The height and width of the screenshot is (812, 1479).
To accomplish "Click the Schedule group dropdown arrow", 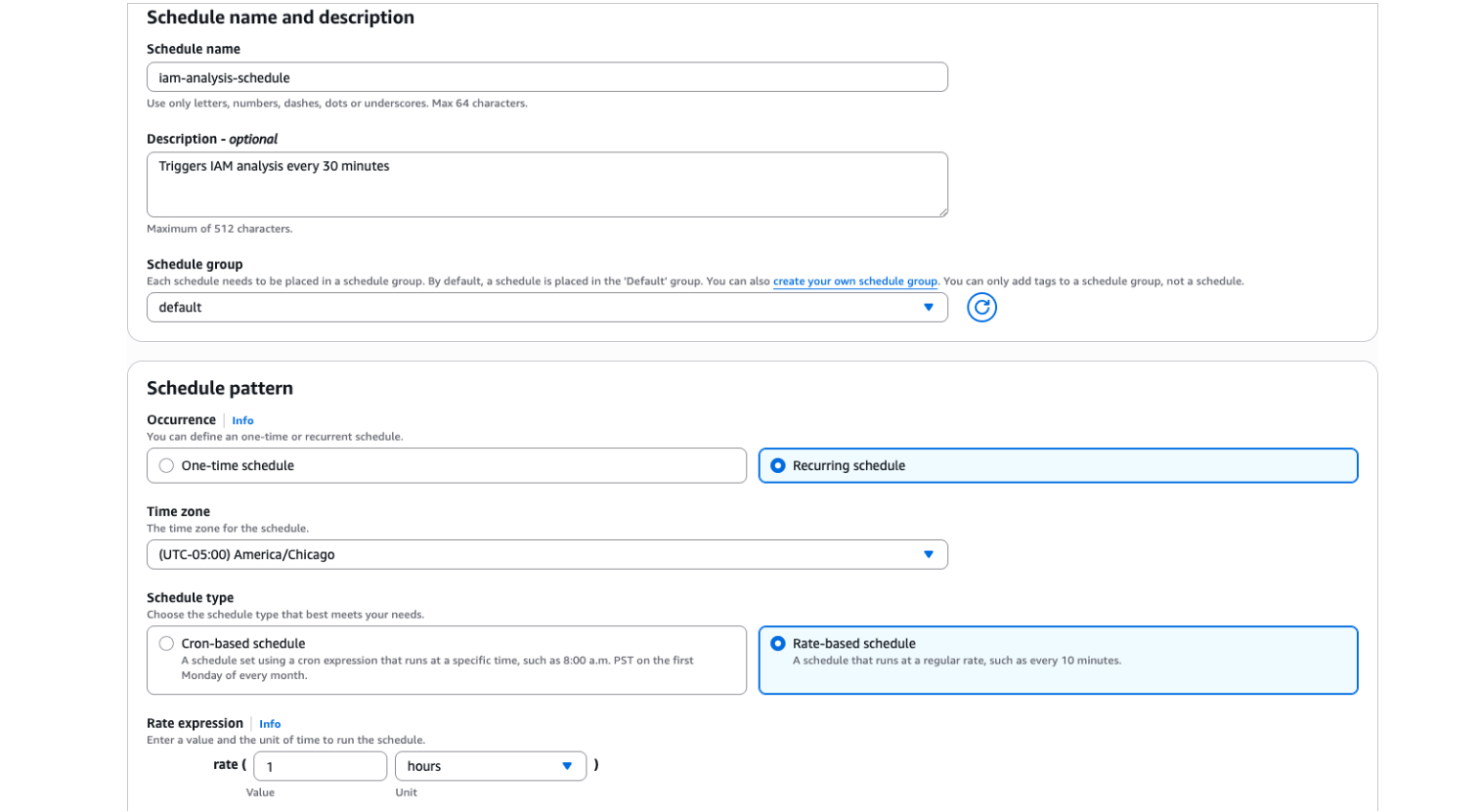I will click(929, 308).
